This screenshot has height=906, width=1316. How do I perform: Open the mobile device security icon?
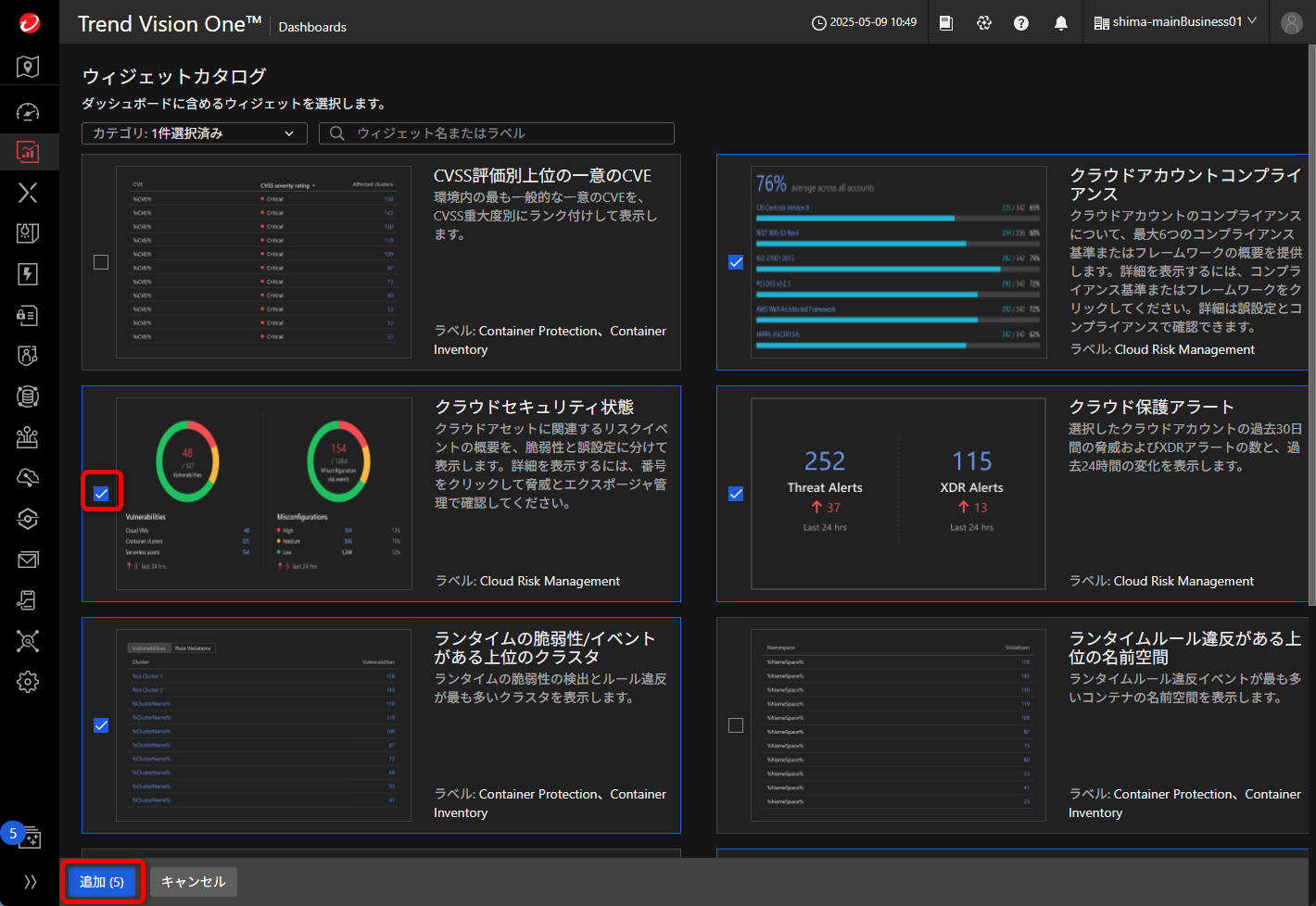28,600
